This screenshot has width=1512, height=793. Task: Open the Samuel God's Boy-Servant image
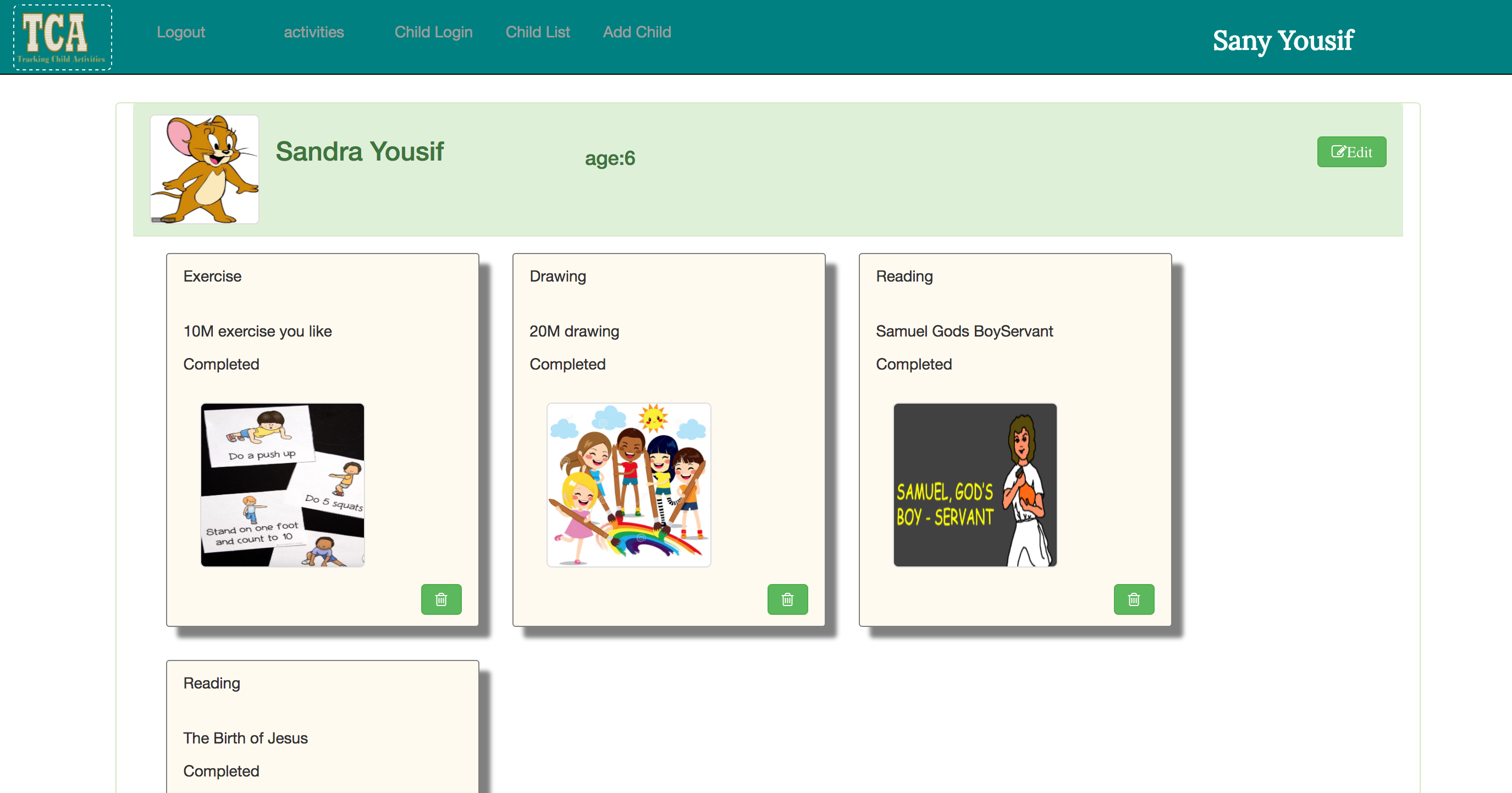[x=975, y=485]
